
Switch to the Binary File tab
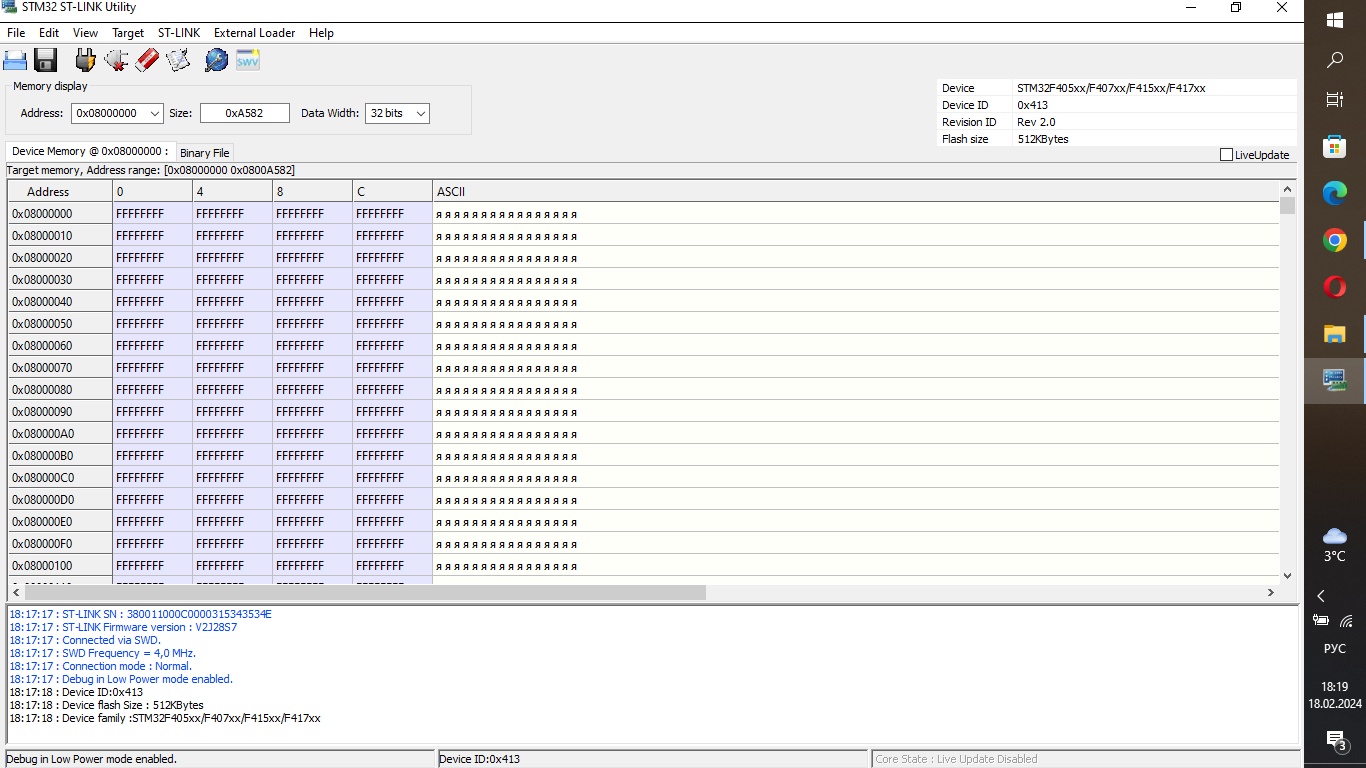pos(205,153)
